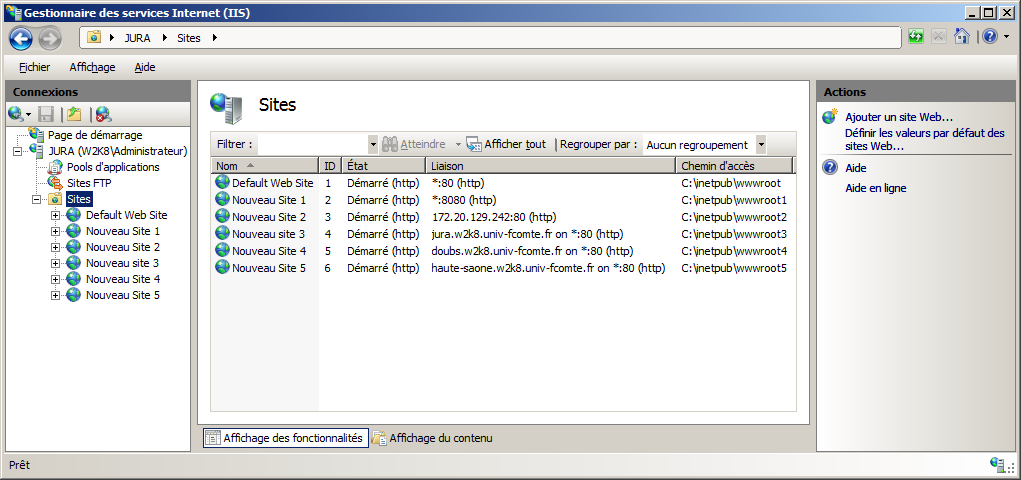Sort the list by the Liaison column header

point(550,165)
